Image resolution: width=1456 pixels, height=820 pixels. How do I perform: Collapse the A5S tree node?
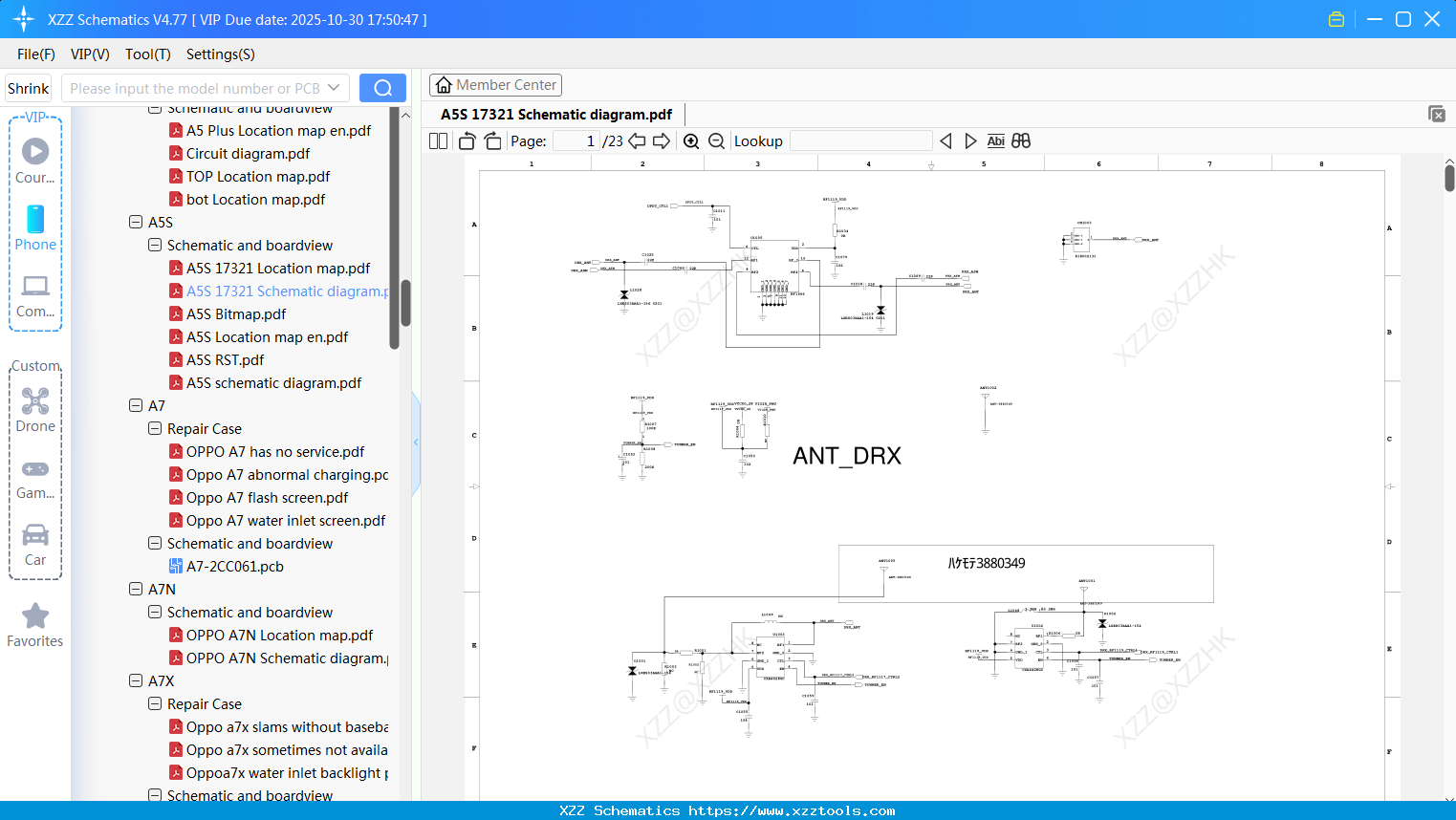[x=136, y=223]
